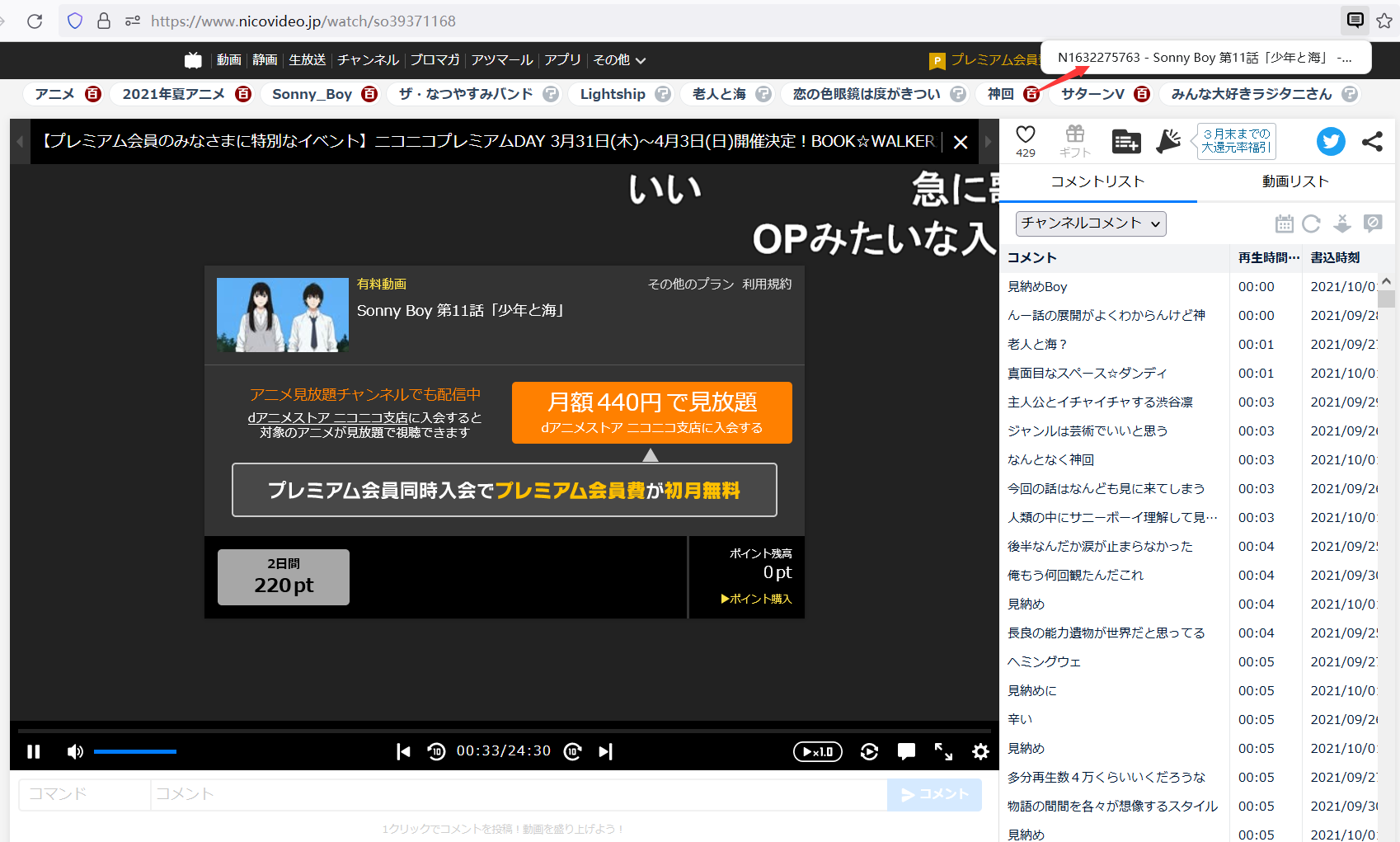
Task: Open Sonny_Boy tag dictionary icon
Action: tap(370, 94)
